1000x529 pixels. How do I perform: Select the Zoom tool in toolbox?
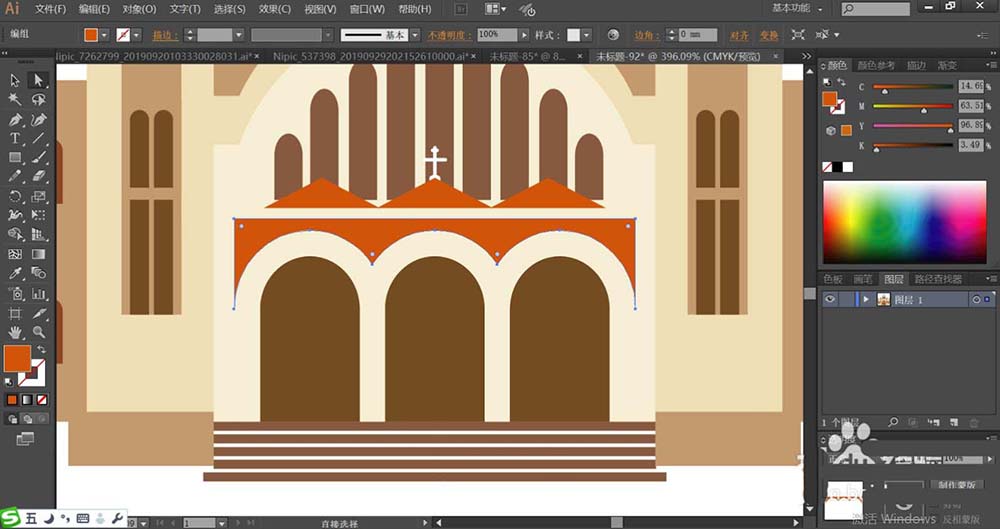point(38,332)
